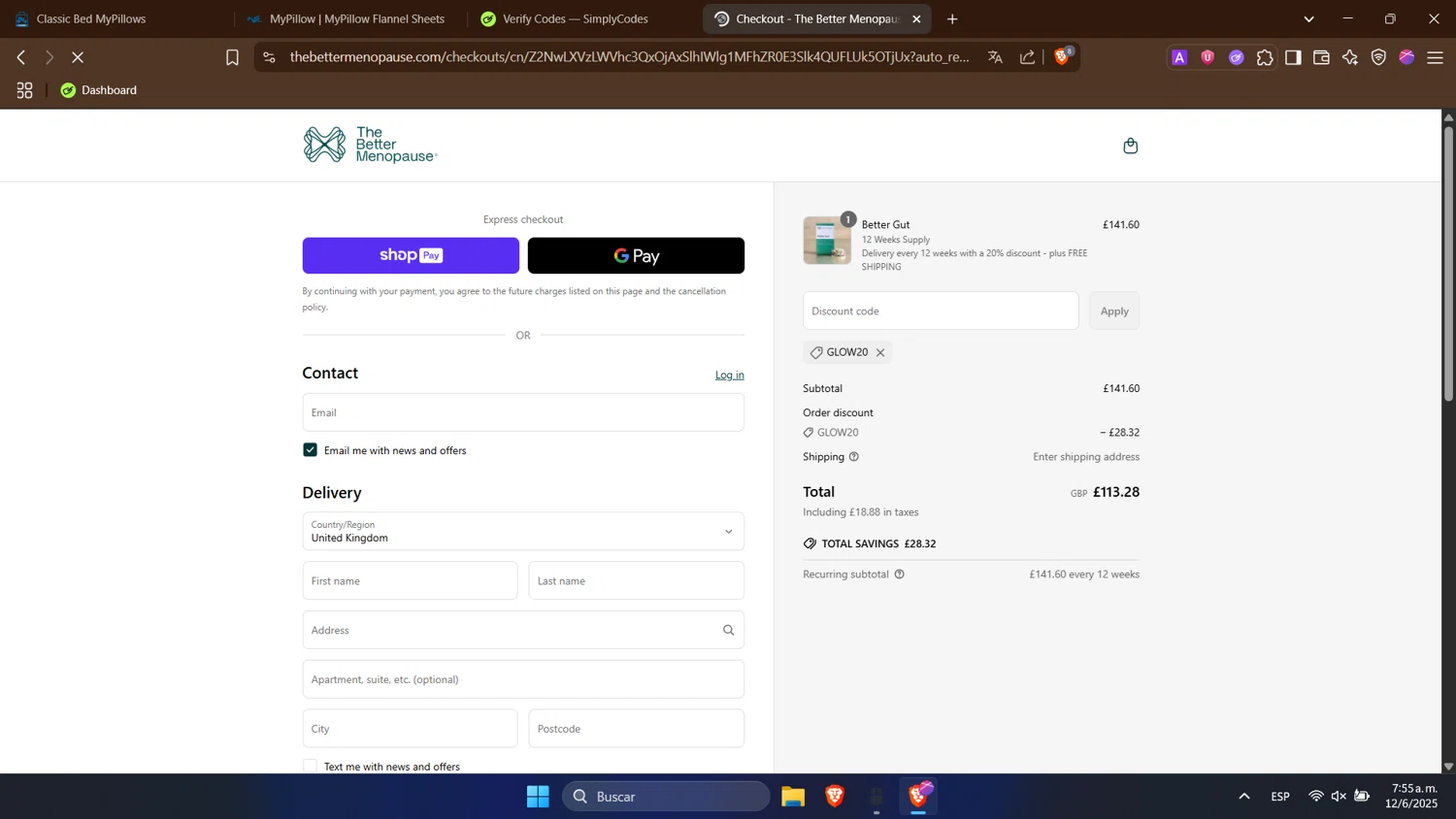Toggle the browser sidebar panel
Image resolution: width=1456 pixels, height=819 pixels.
pyautogui.click(x=1293, y=57)
